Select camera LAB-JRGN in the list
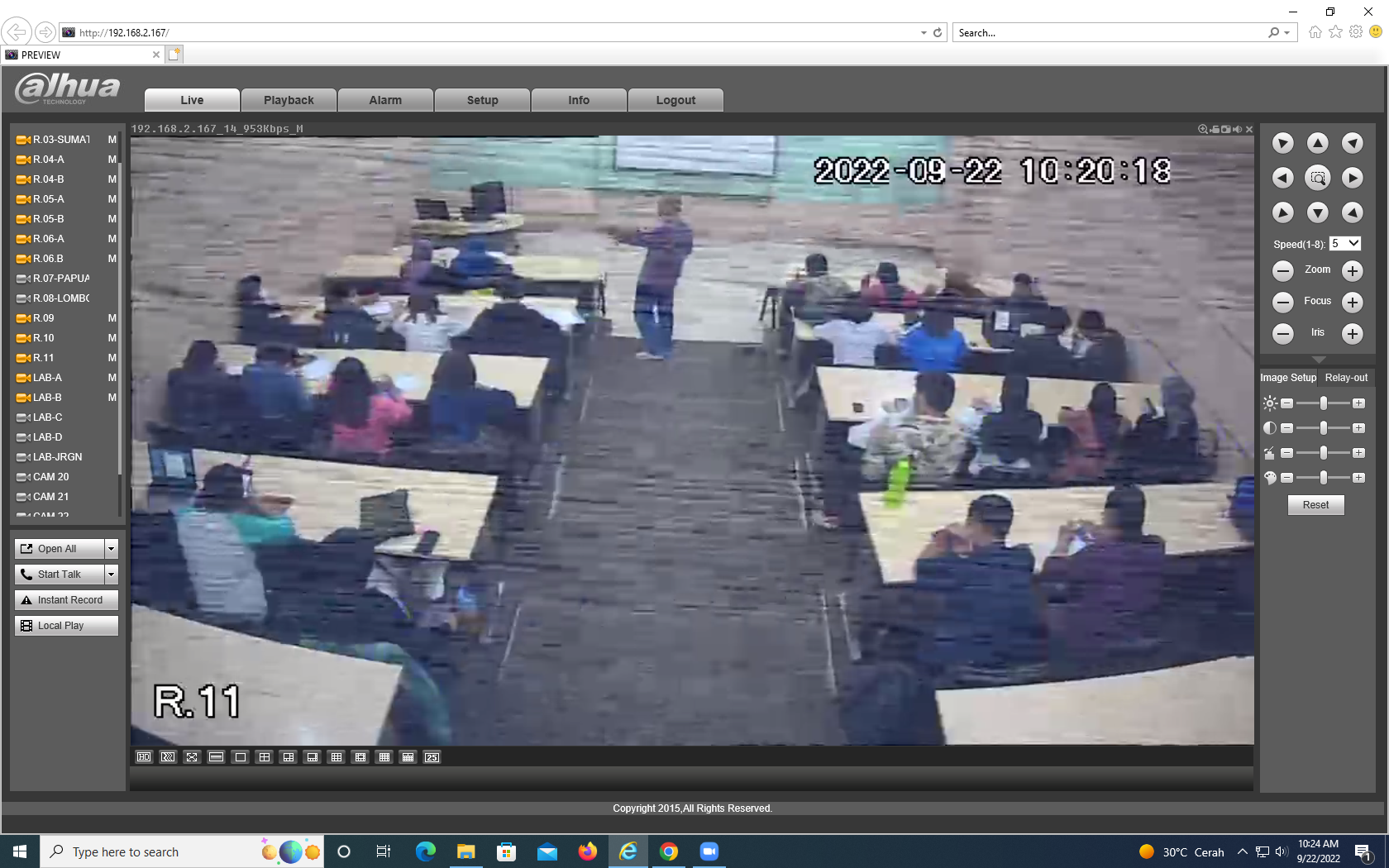The image size is (1389, 868). pos(57,457)
